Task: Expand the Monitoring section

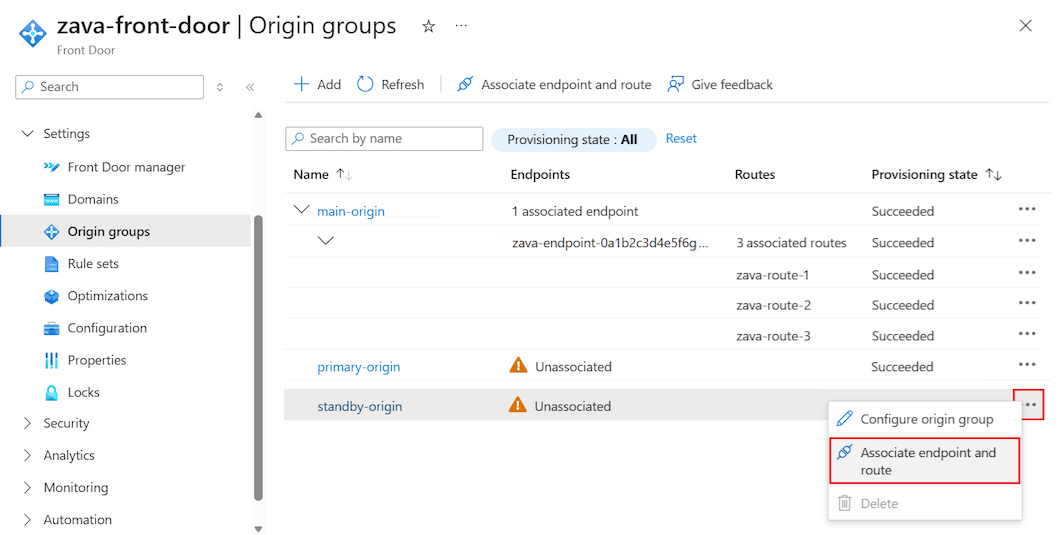Action: pyautogui.click(x=27, y=488)
